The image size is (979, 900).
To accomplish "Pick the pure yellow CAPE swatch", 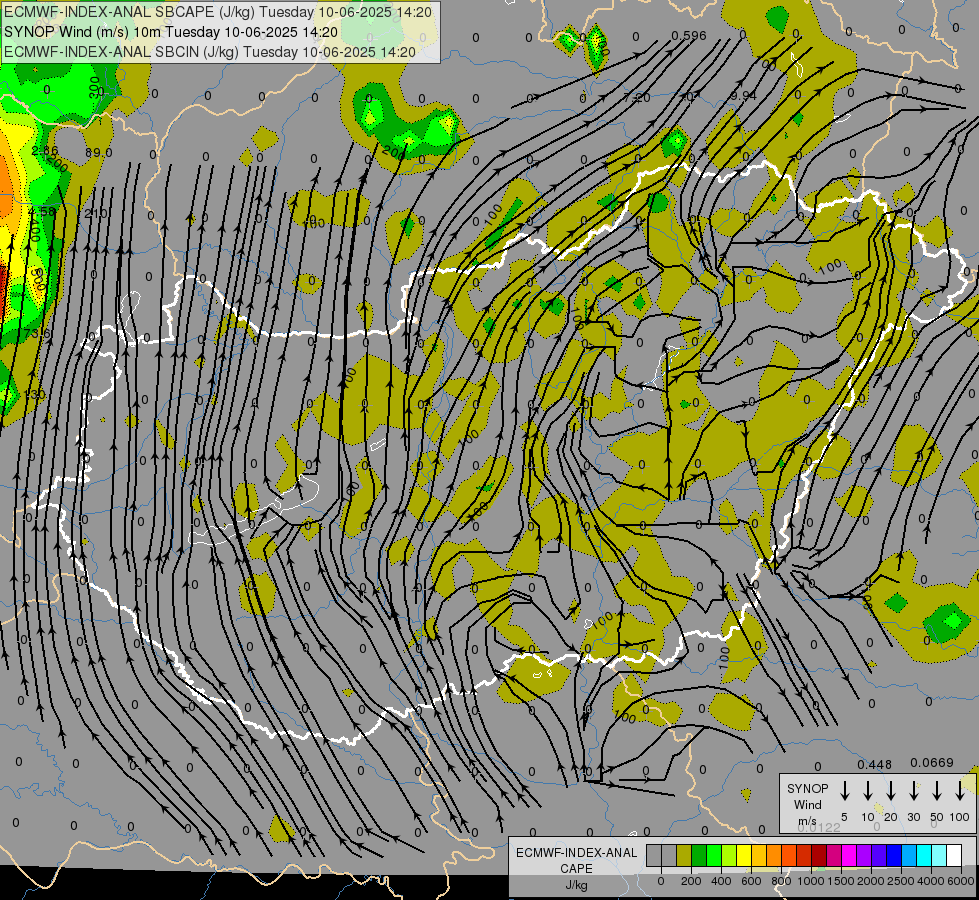I will point(744,855).
